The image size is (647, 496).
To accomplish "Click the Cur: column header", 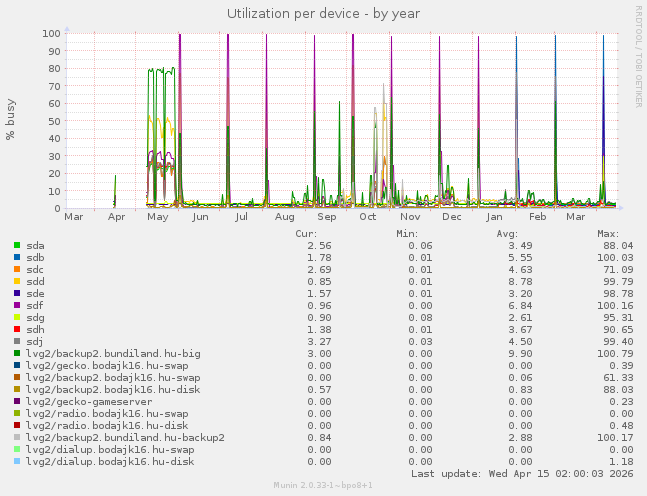I will pos(306,234).
